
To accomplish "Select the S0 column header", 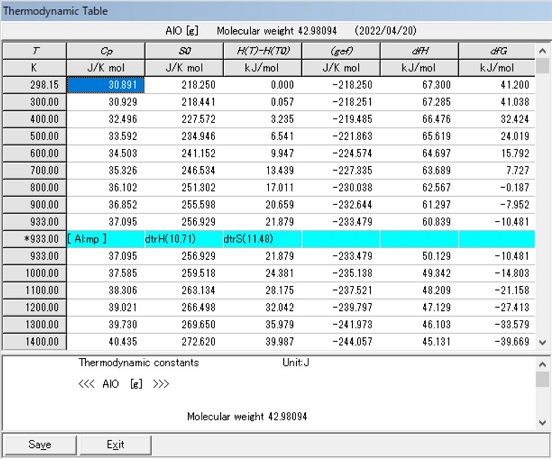I will 184,51.
